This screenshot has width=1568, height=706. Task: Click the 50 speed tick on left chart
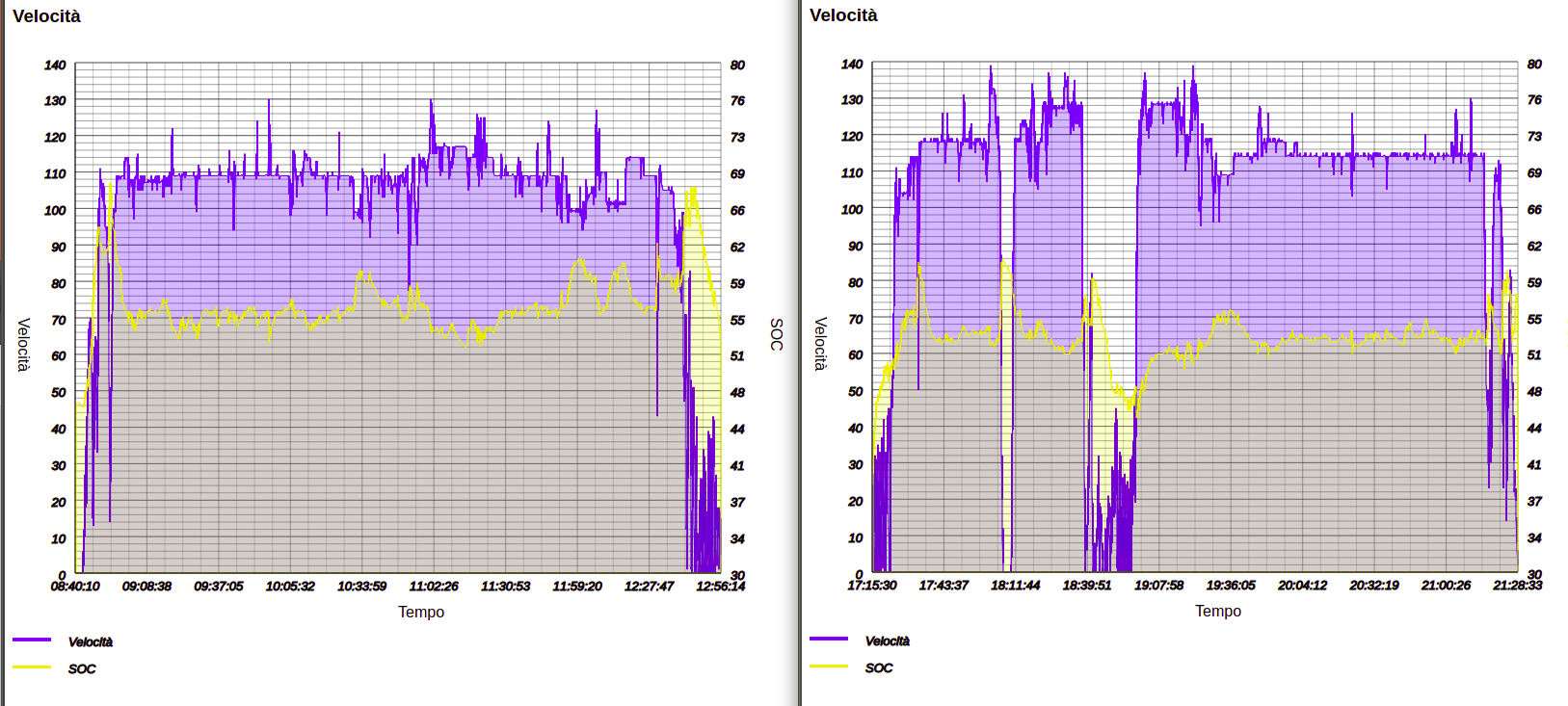click(59, 392)
